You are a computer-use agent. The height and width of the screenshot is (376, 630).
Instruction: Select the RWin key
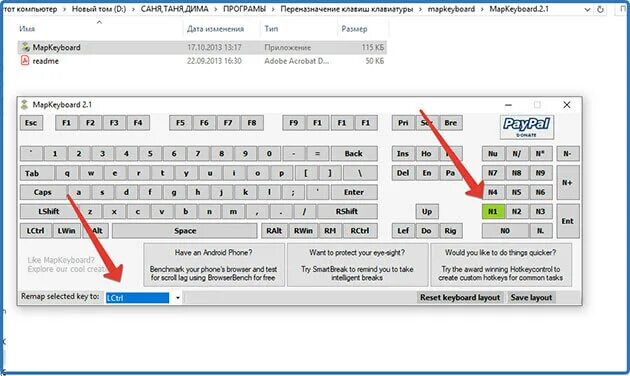click(x=303, y=231)
